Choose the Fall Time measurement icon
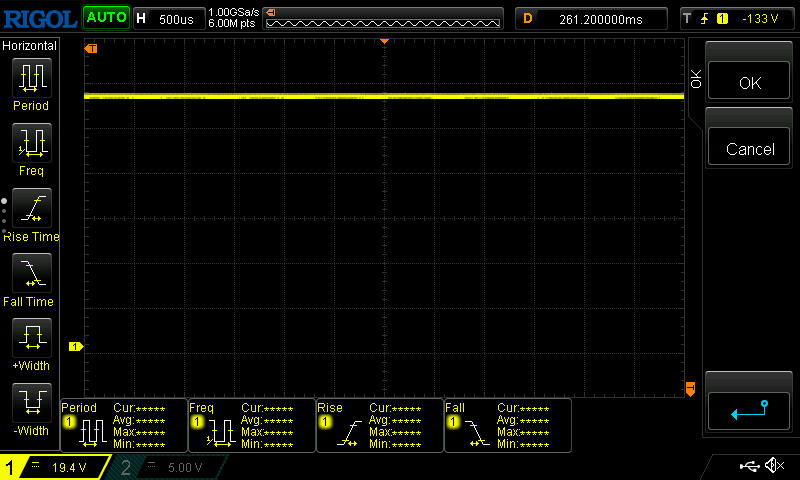 click(30, 274)
